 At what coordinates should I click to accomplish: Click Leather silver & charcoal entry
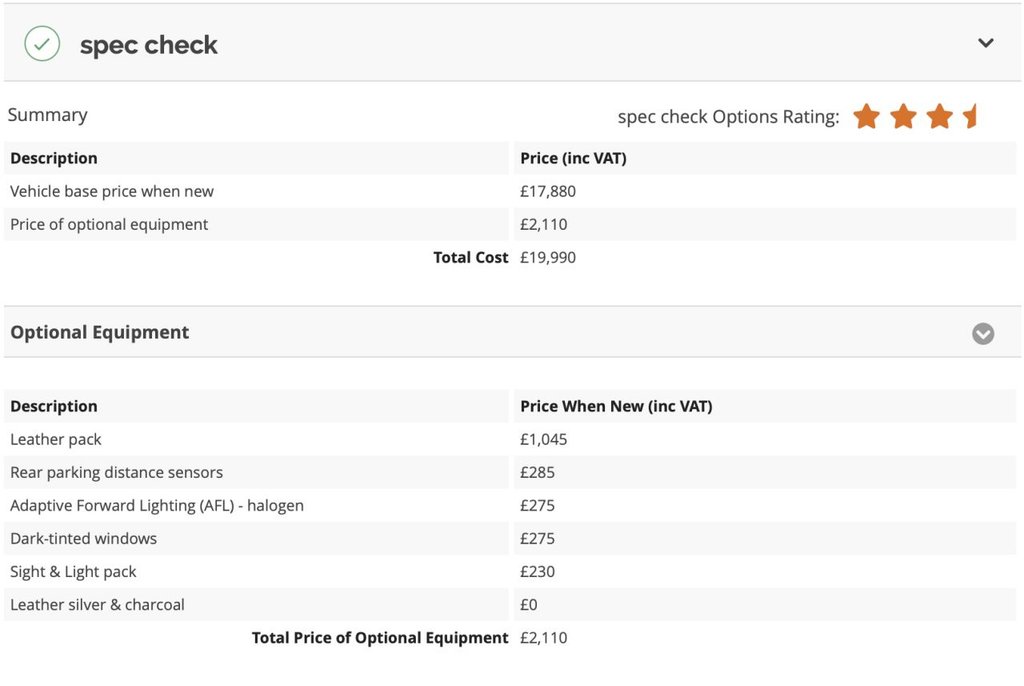[97, 604]
